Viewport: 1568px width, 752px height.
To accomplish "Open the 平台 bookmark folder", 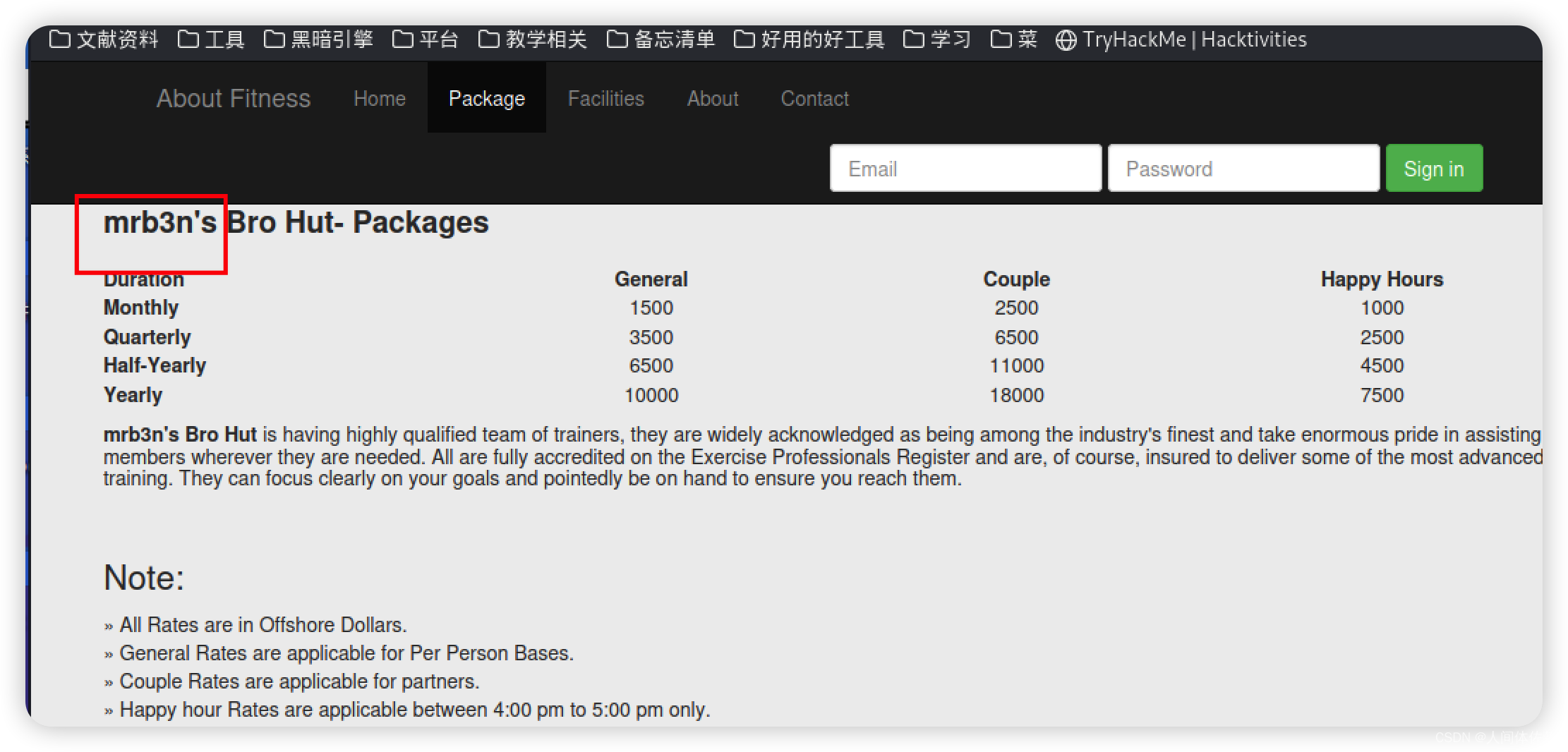I will click(426, 40).
